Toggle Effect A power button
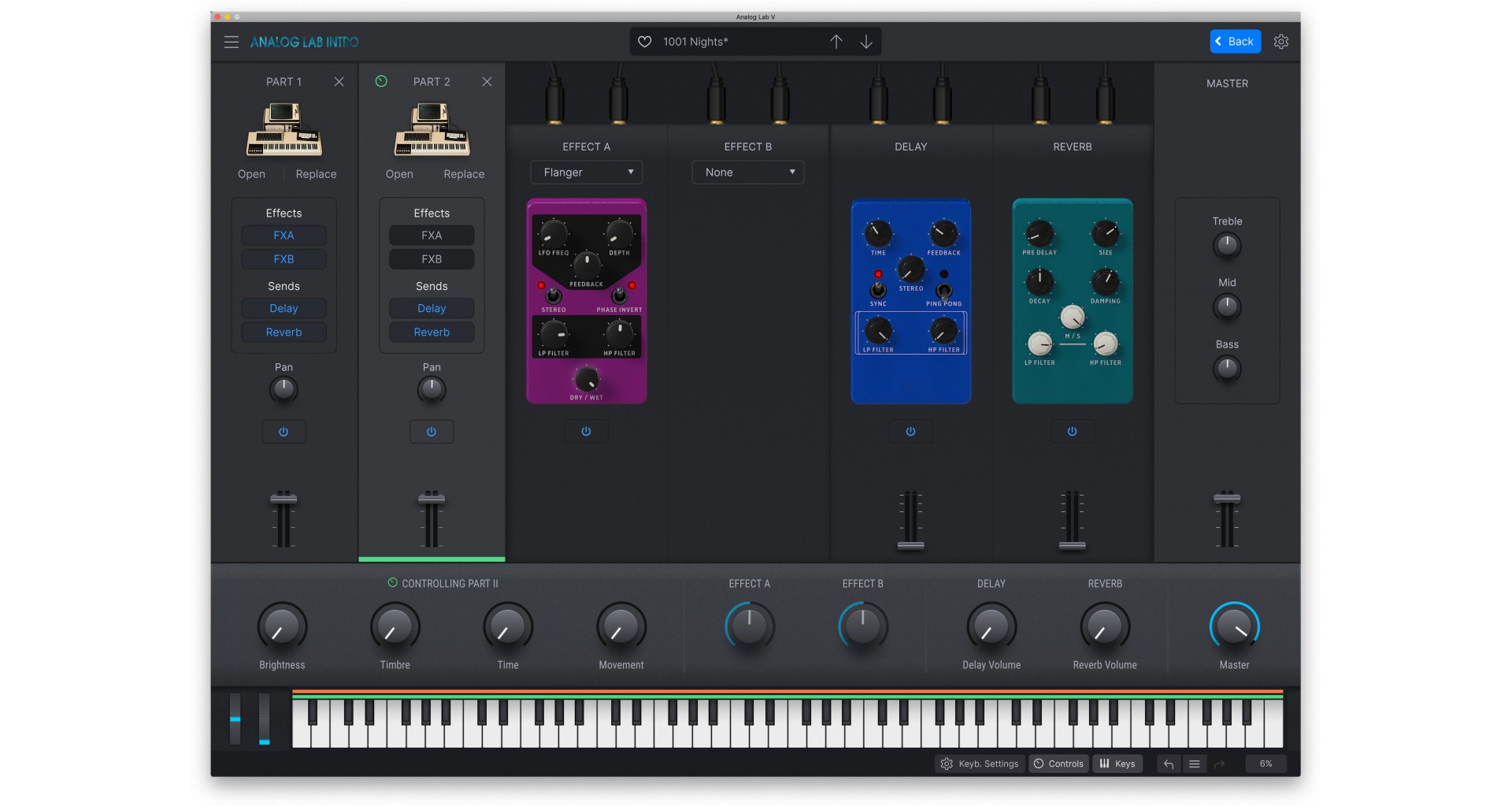The width and height of the screenshot is (1512, 806). pyautogui.click(x=586, y=432)
